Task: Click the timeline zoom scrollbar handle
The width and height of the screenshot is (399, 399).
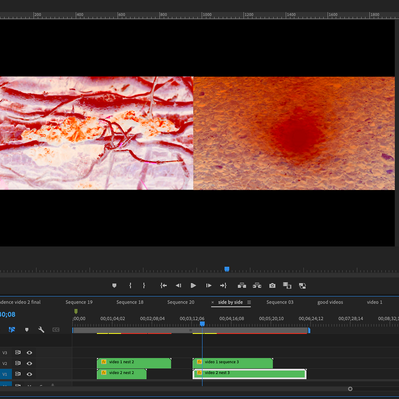Action: pyautogui.click(x=350, y=389)
